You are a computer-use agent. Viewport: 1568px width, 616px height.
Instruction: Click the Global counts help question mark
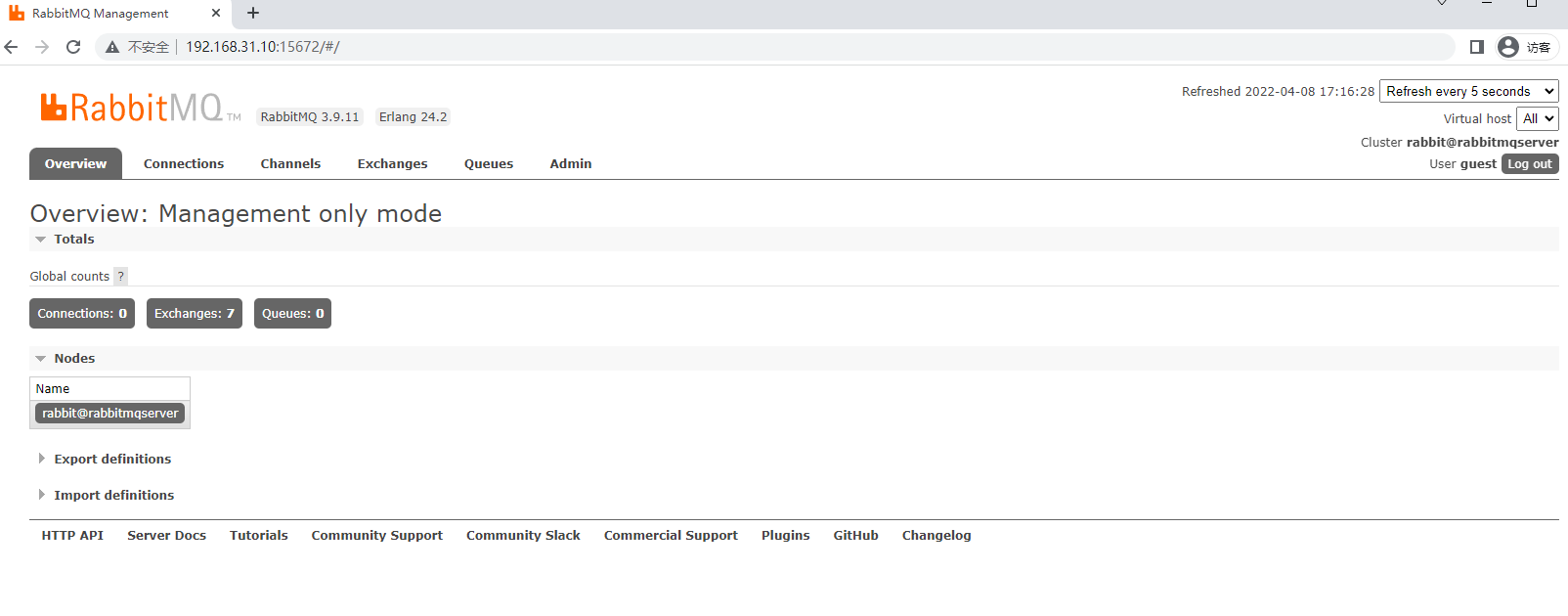click(120, 277)
